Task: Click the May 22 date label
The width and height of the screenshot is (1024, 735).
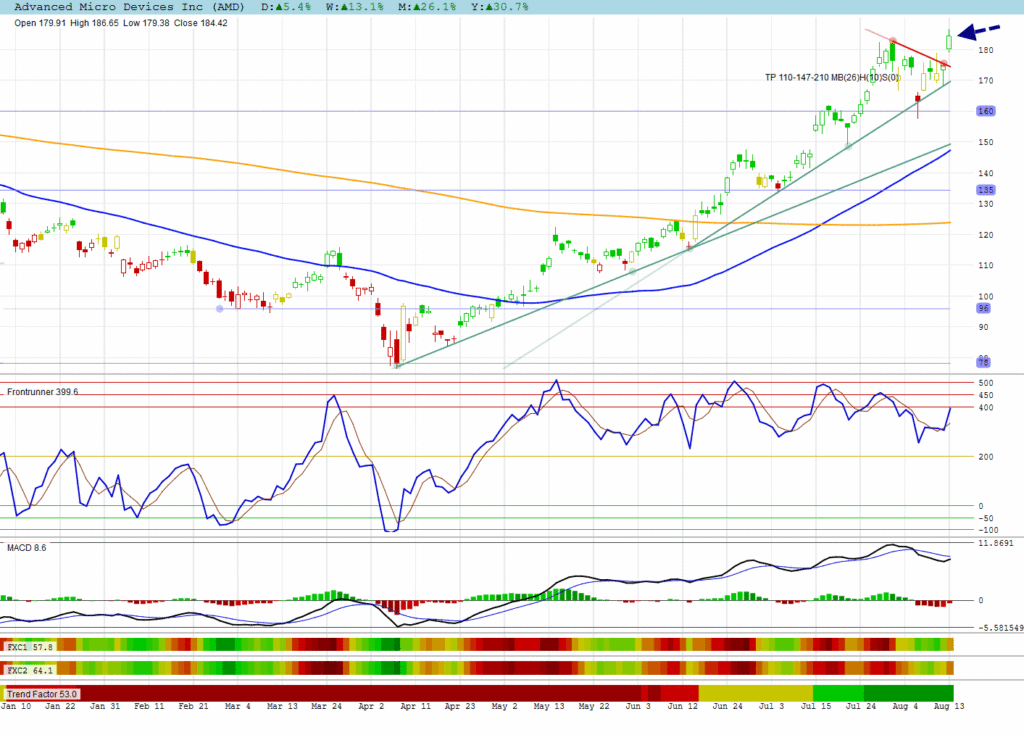Action: pos(594,706)
